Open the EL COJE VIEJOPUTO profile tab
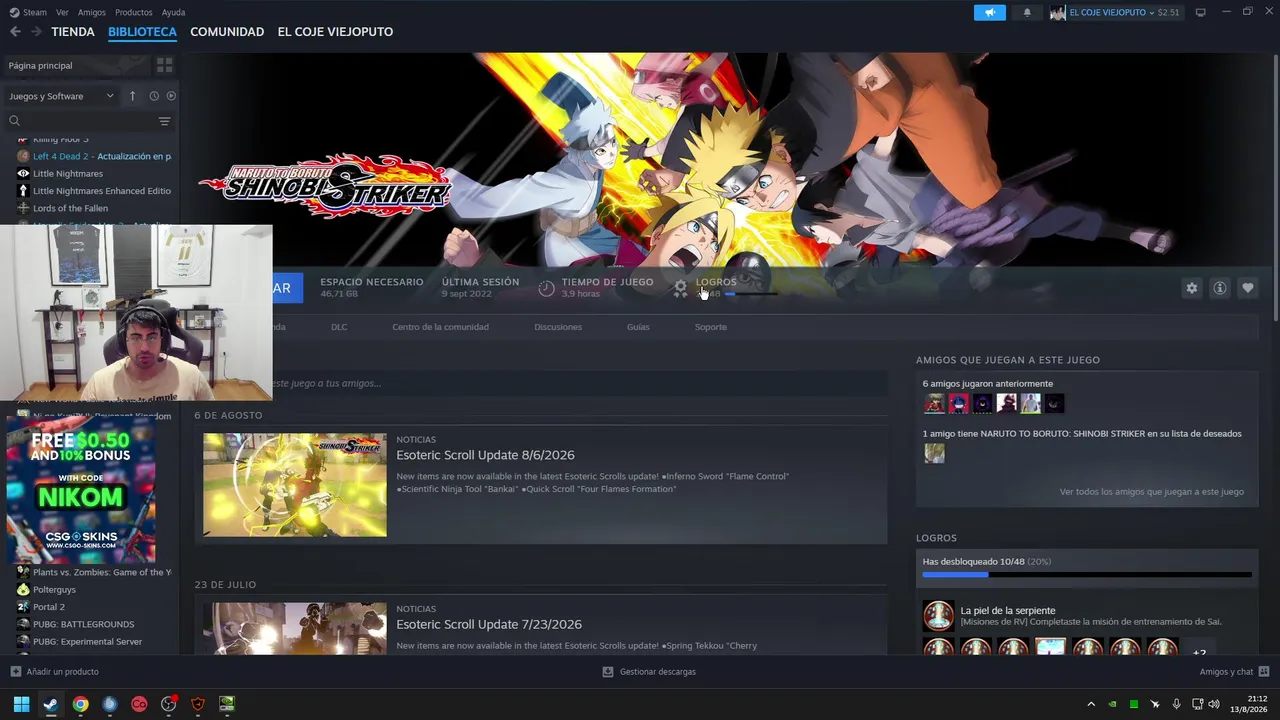 point(335,32)
